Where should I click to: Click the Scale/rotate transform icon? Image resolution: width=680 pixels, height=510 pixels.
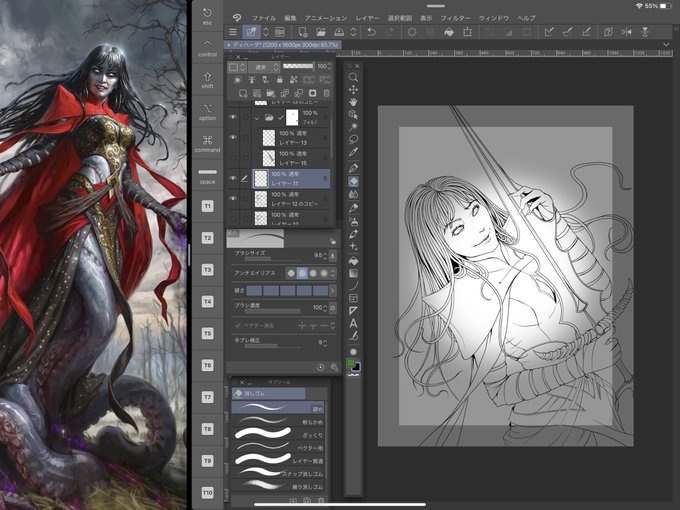pyautogui.click(x=468, y=32)
